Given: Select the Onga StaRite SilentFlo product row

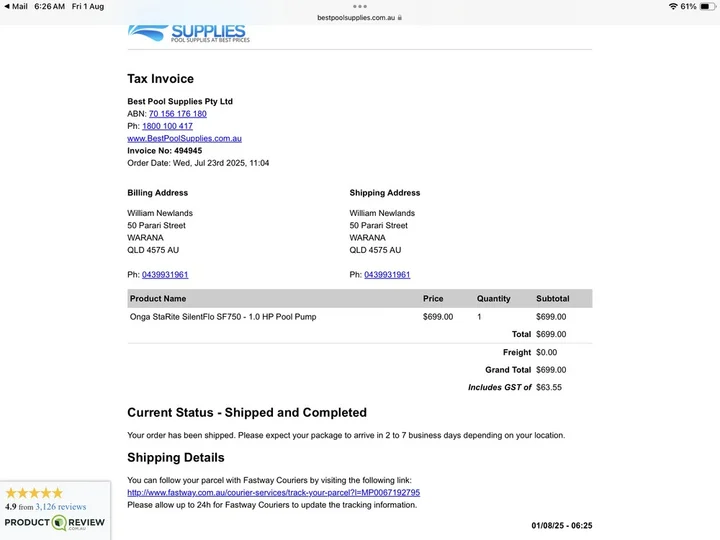Looking at the screenshot, I should 360,317.
